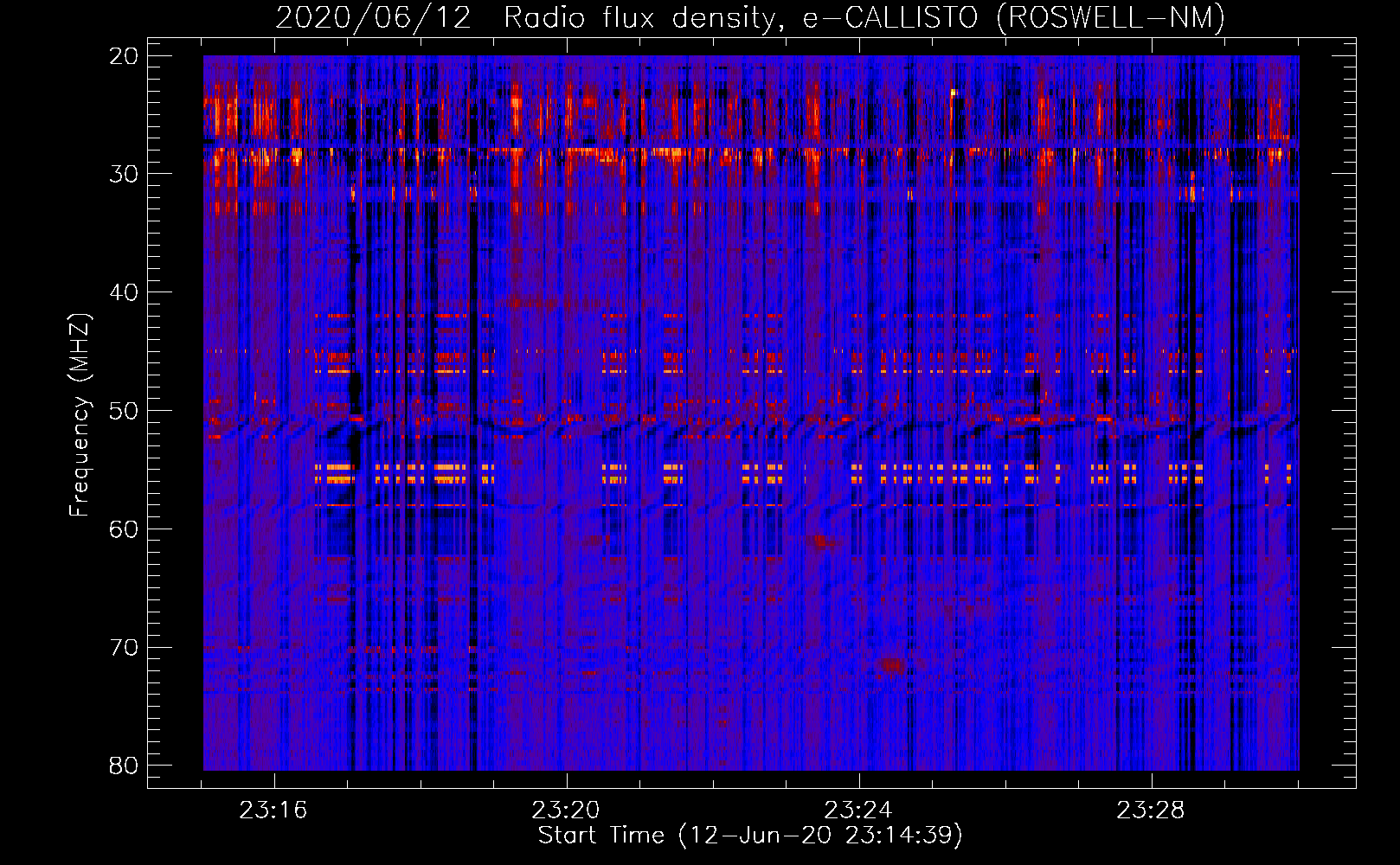Click the time tick label '23:20'
Image resolution: width=1400 pixels, height=865 pixels.
pyautogui.click(x=566, y=811)
